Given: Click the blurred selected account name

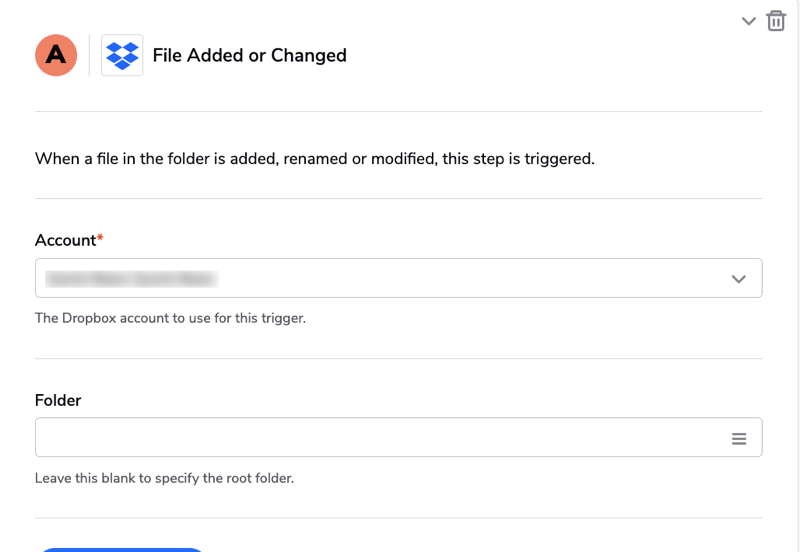Looking at the screenshot, I should [x=132, y=279].
